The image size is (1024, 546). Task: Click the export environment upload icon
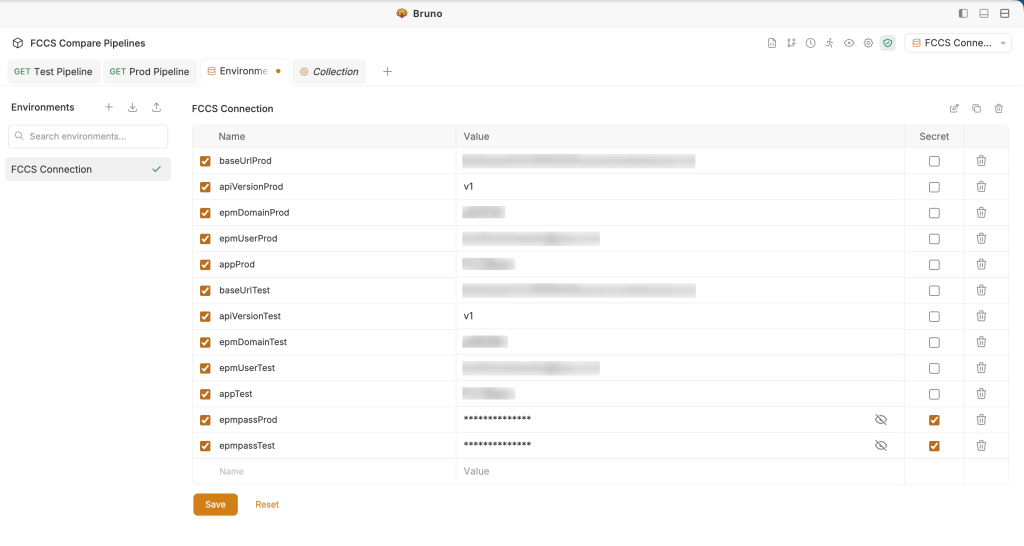click(157, 107)
